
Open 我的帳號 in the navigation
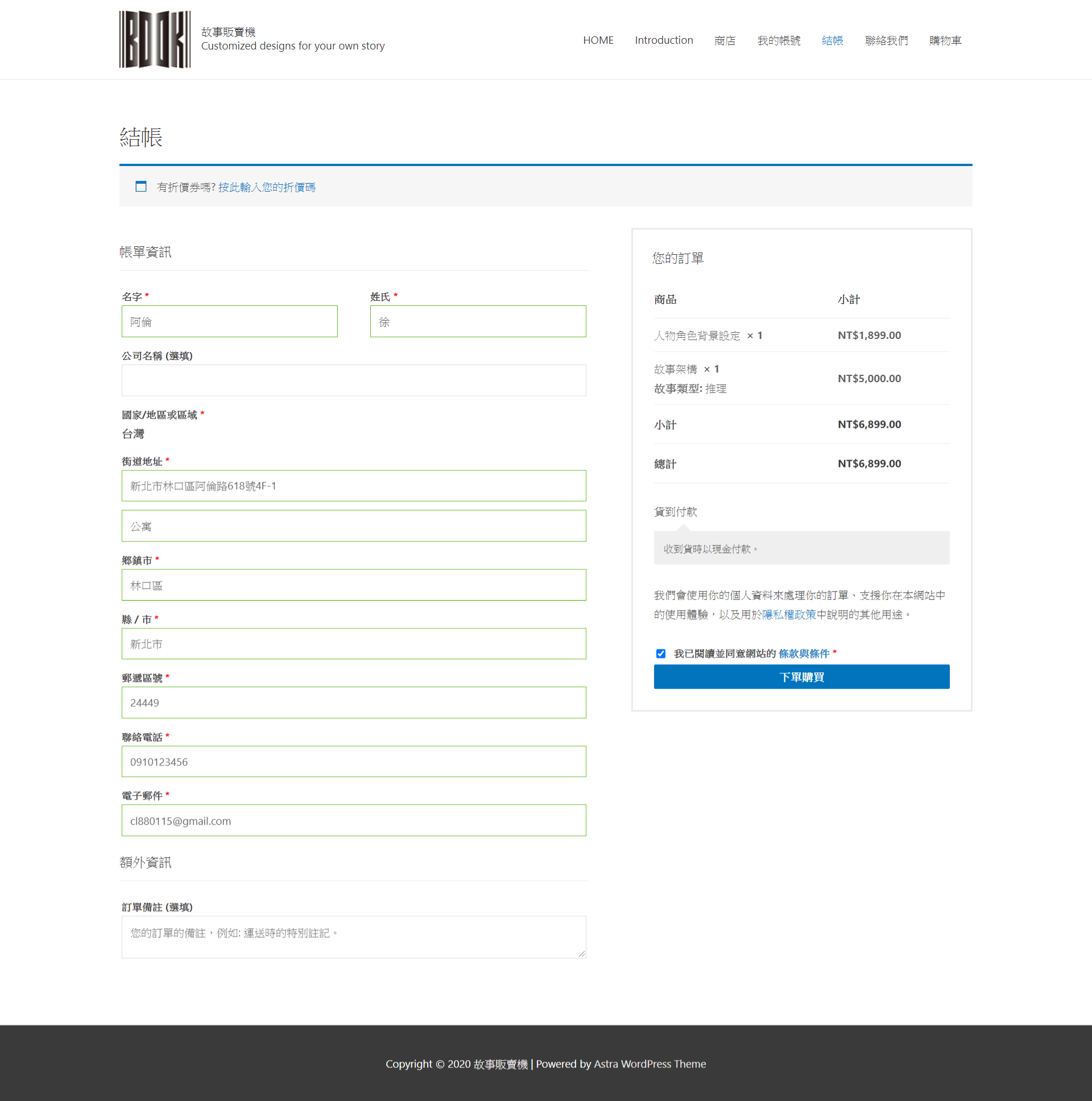pyautogui.click(x=779, y=40)
